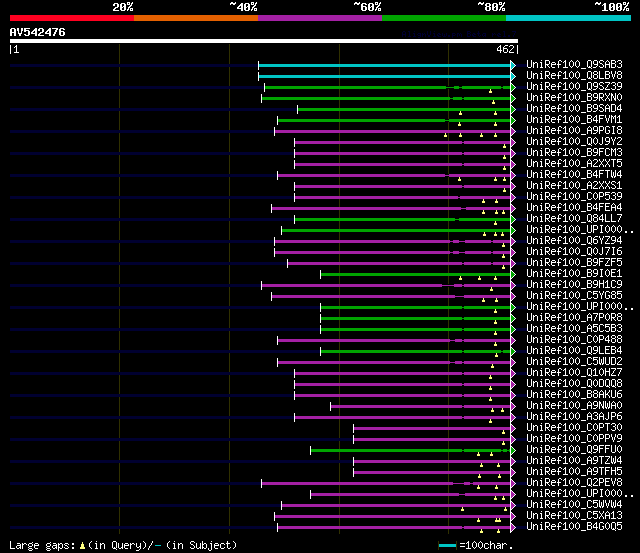
Task: Select the UniRef100_B9FZF5 label
Action: (x=574, y=263)
